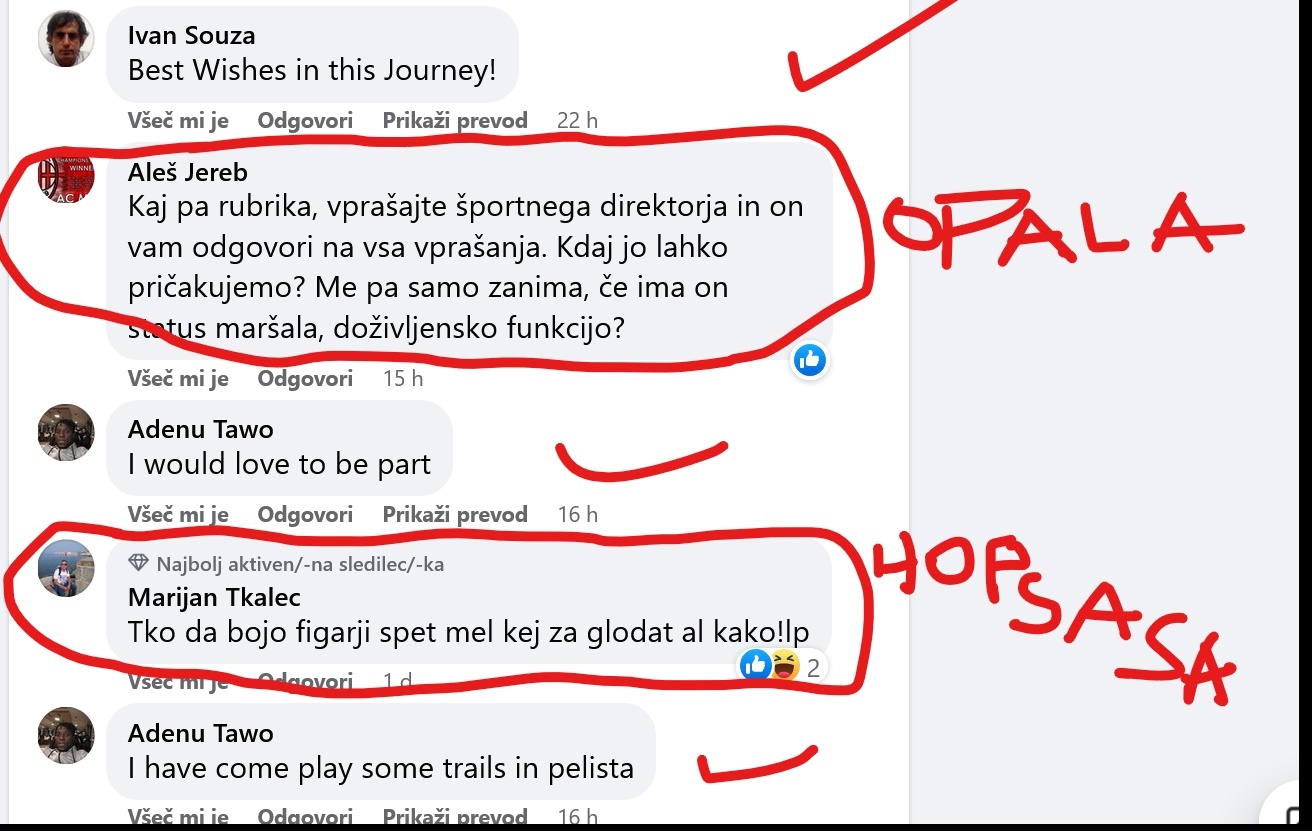Click diamond badge icon above Marijan Tkalec
1312x831 pixels.
click(x=138, y=564)
